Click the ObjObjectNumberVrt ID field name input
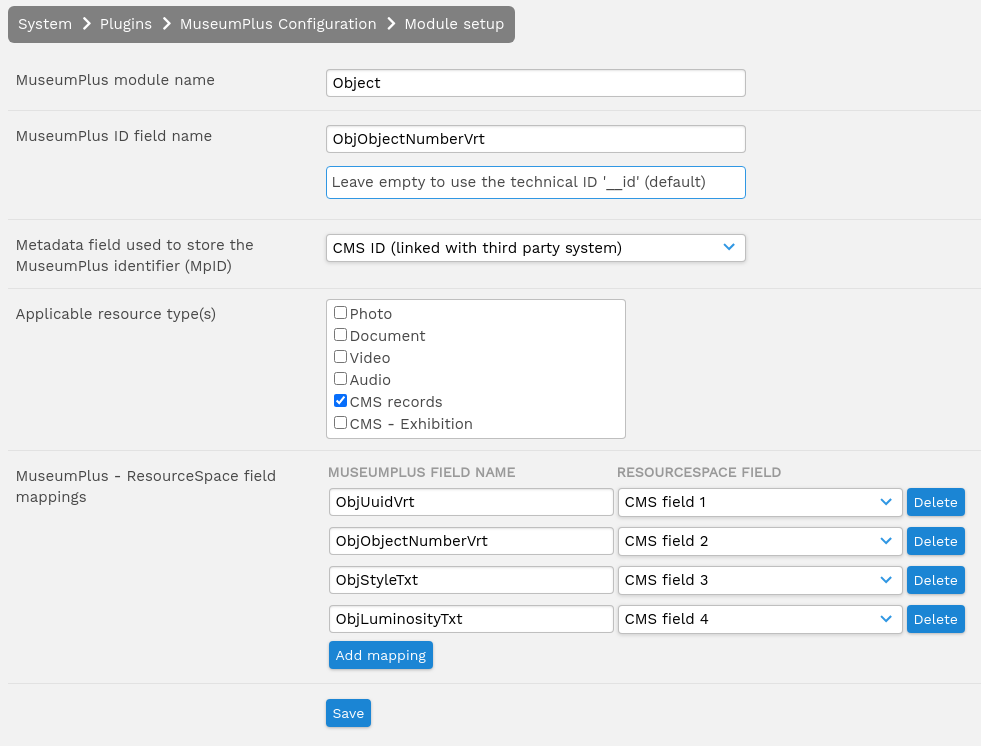Image resolution: width=981 pixels, height=746 pixels. point(536,139)
